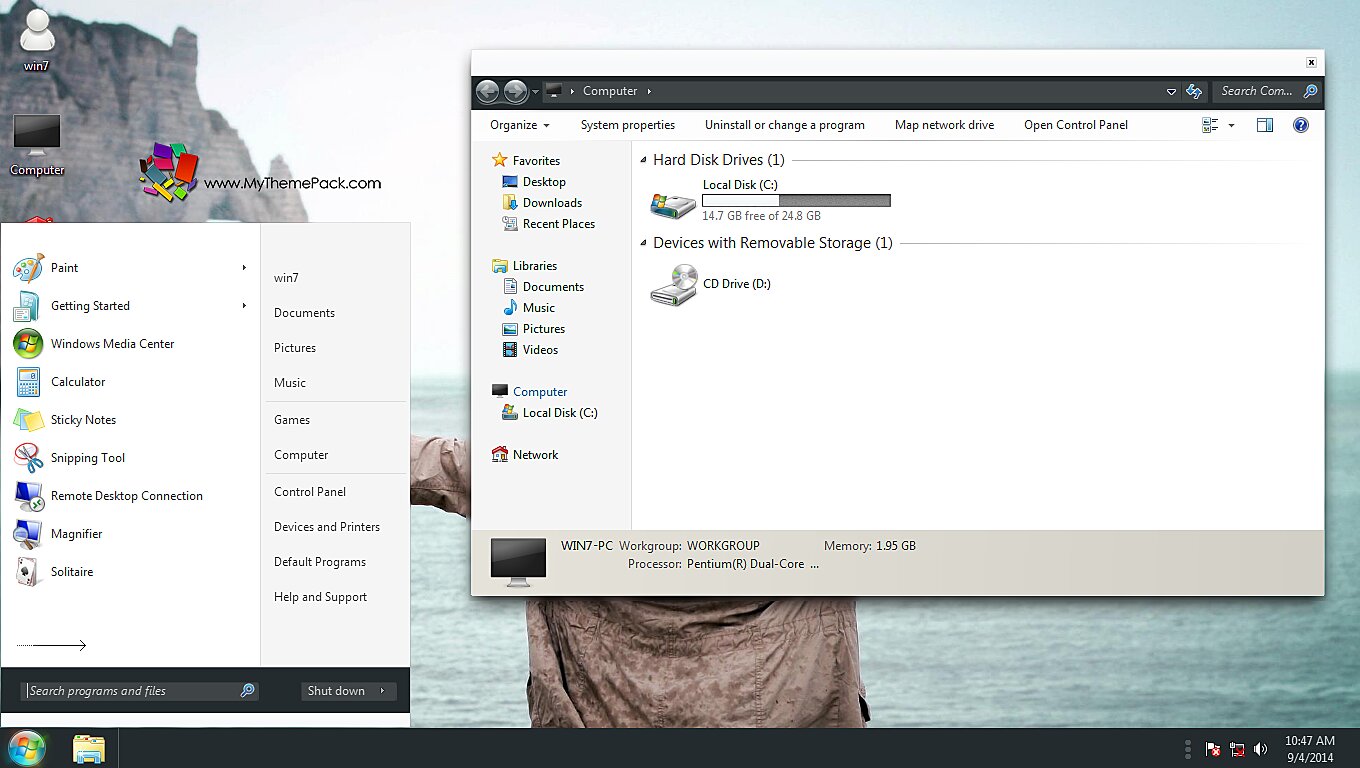
Task: Open the Action Center flag icon
Action: pyautogui.click(x=1213, y=749)
